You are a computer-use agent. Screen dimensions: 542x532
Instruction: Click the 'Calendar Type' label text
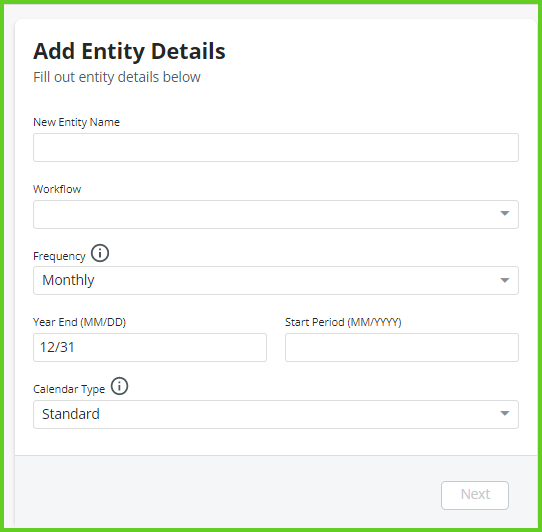(x=69, y=389)
